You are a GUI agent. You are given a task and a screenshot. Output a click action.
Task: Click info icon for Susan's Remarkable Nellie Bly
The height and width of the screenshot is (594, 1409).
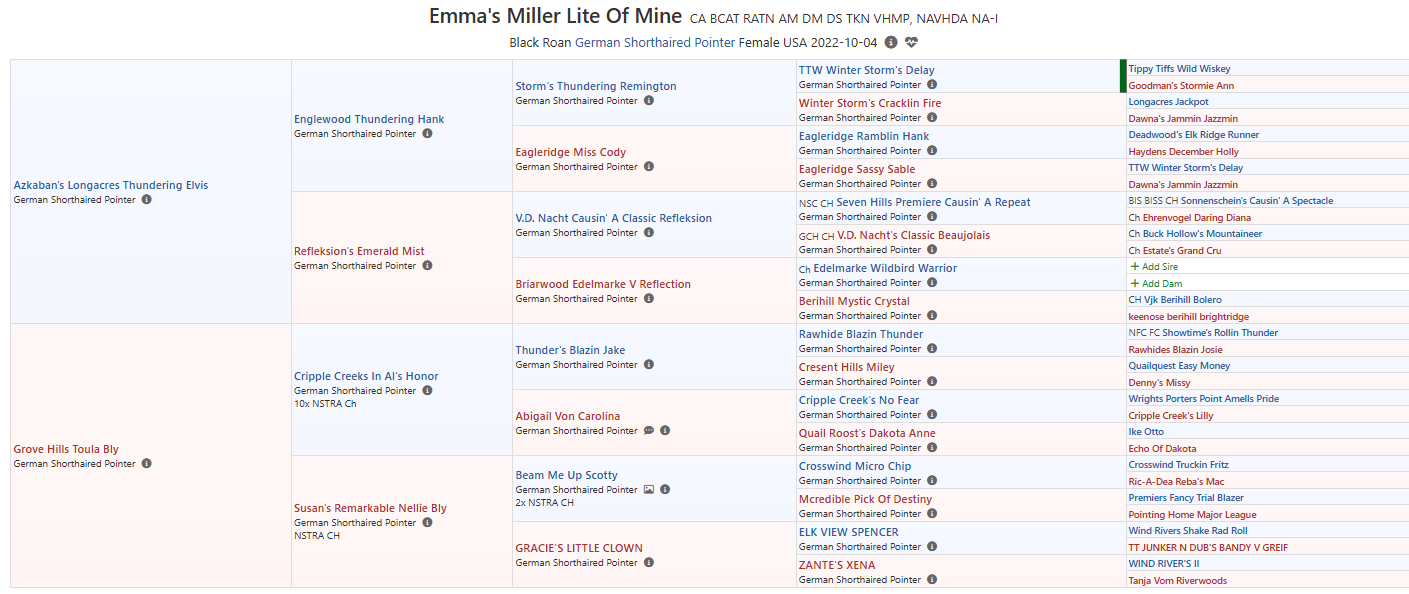[x=427, y=523]
